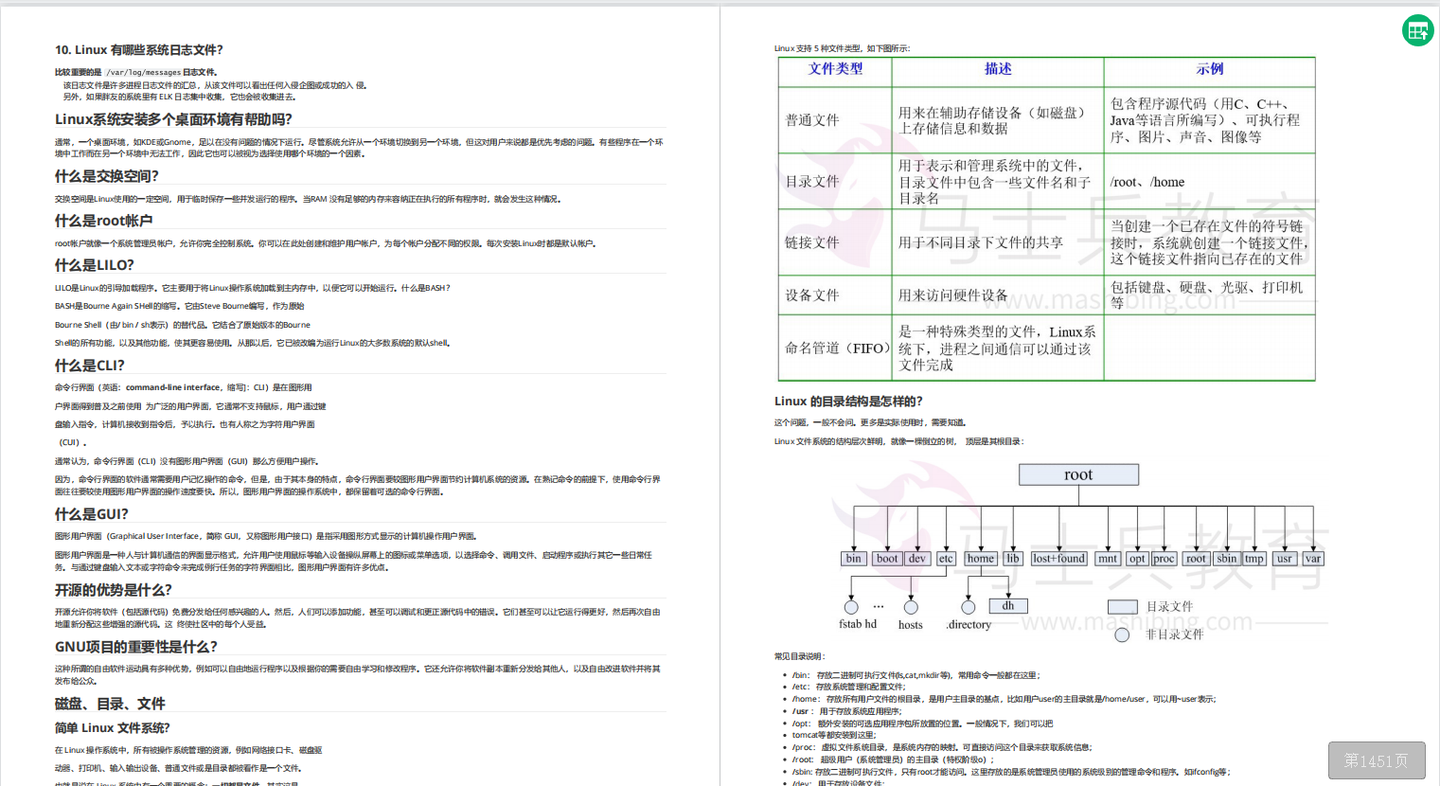Screen dimensions: 1440x786
Task: Click the 'sbin' node in directory diagram
Action: 1227,558
